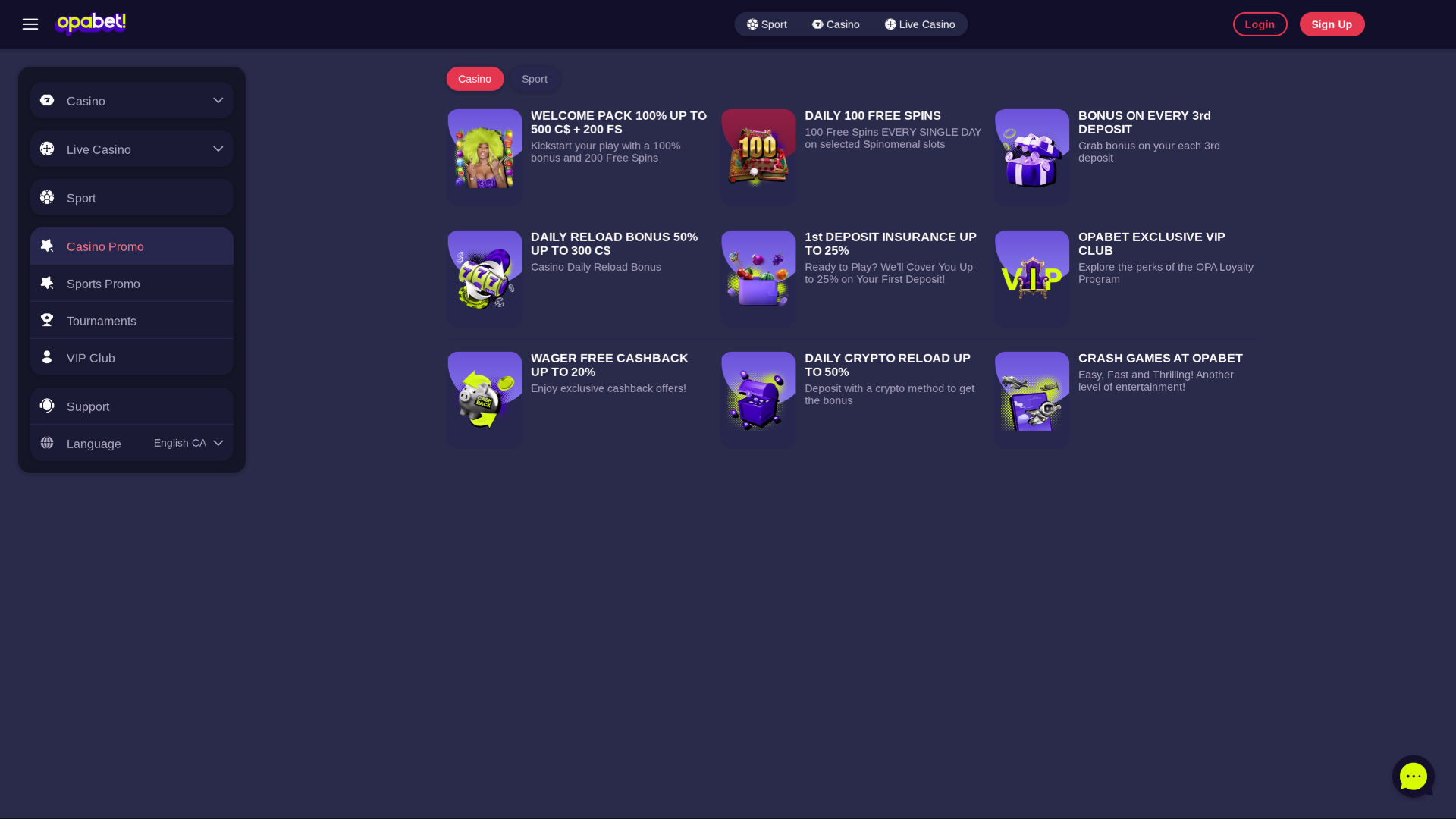The height and width of the screenshot is (819, 1456).
Task: Open the chat bubble in bottom right corner
Action: click(1412, 776)
